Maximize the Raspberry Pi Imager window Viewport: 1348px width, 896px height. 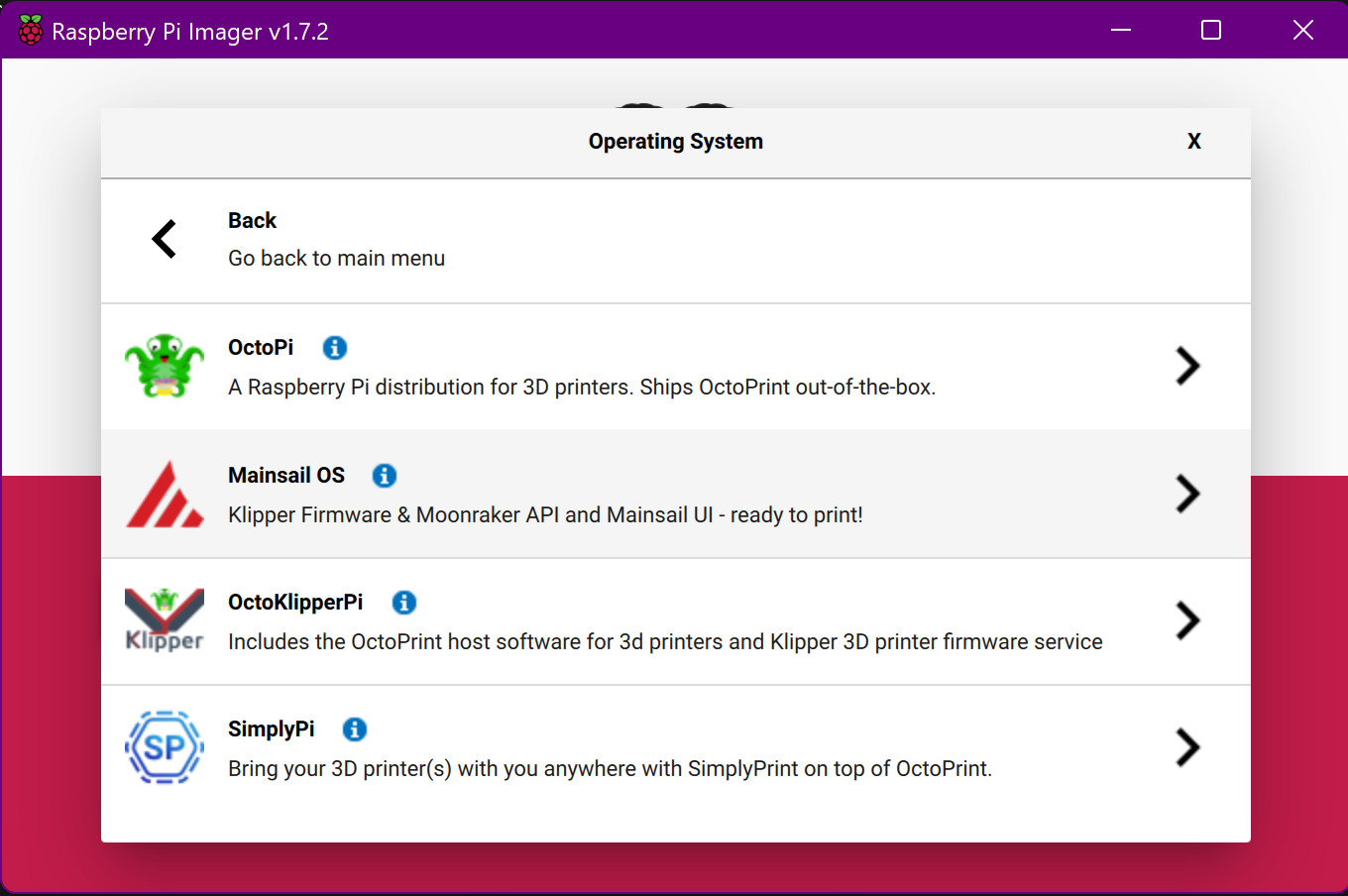point(1211,30)
